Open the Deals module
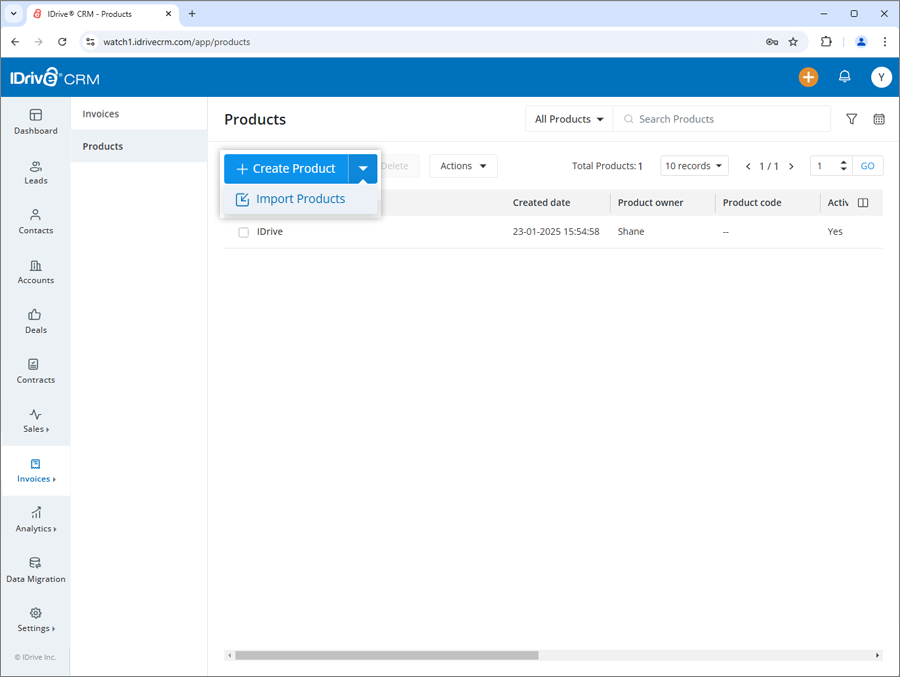Viewport: 900px width, 677px height. pyautogui.click(x=35, y=321)
